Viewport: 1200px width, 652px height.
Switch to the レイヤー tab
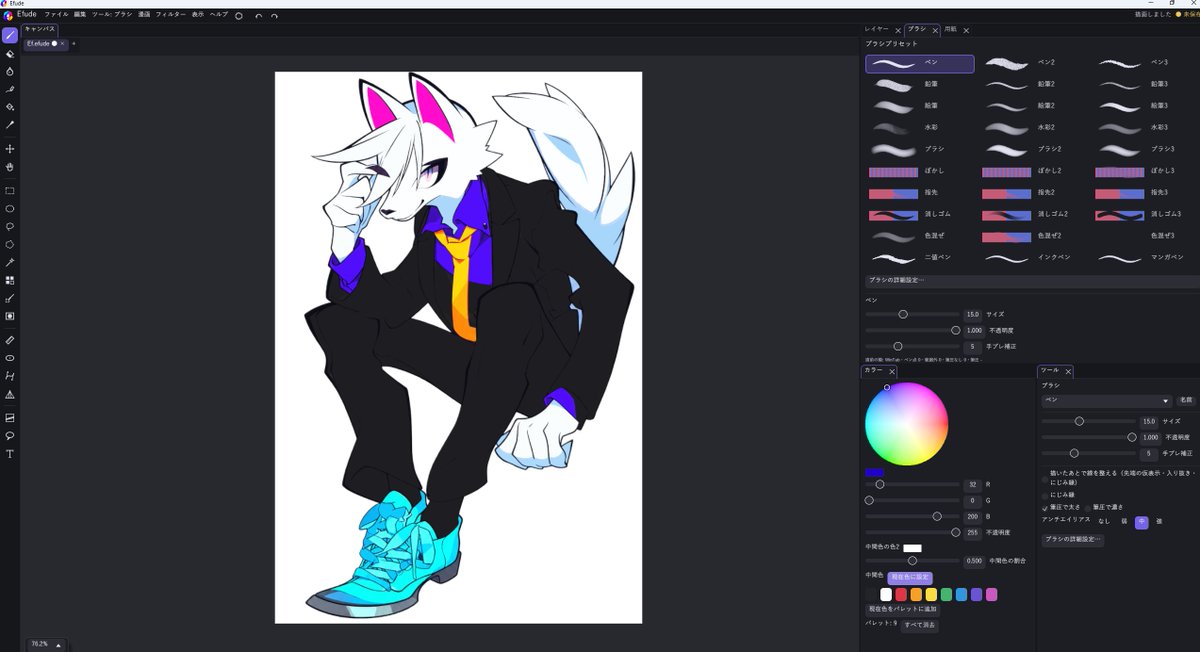[877, 31]
